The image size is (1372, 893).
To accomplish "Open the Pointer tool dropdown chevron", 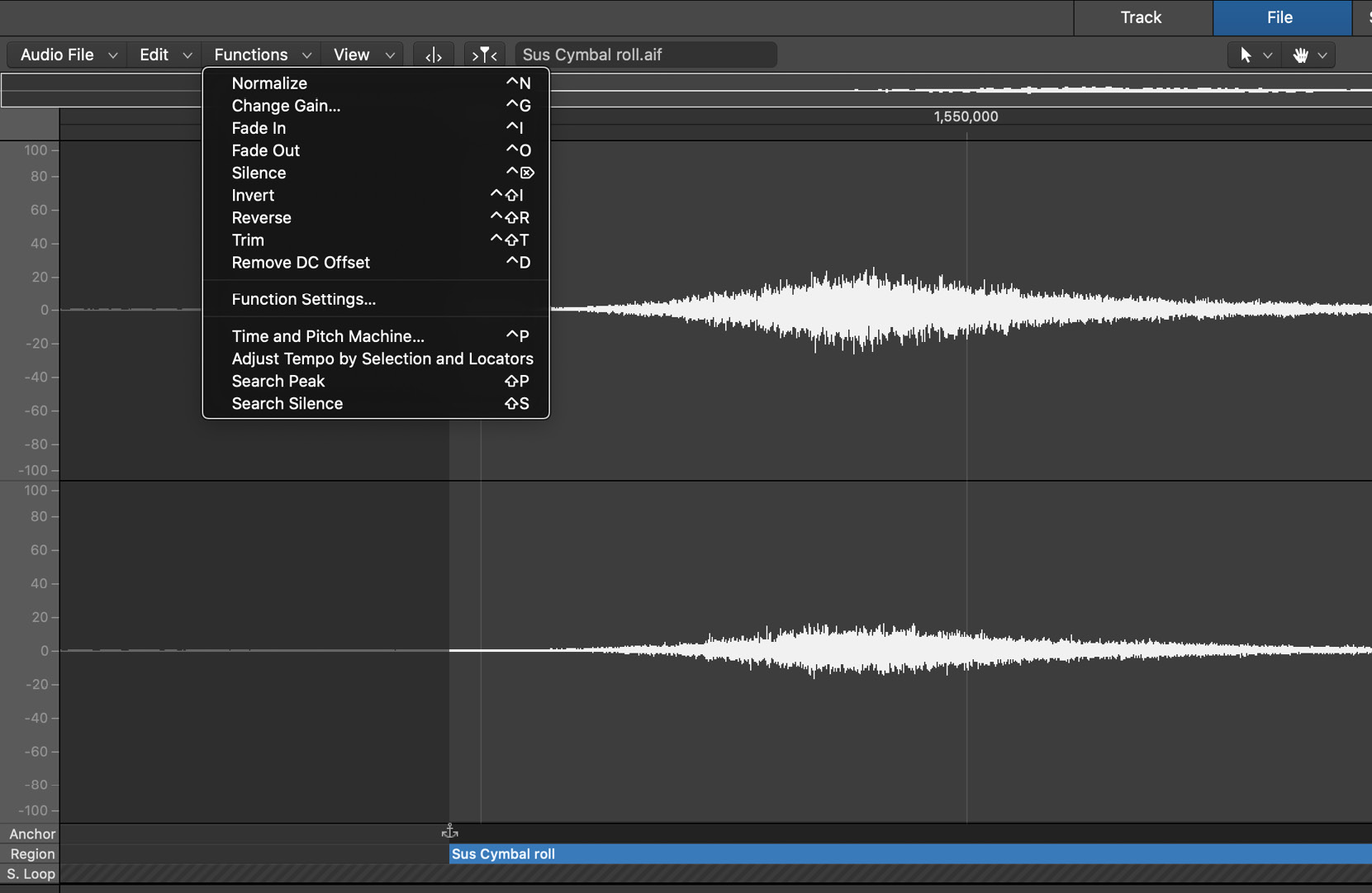I will [x=1267, y=55].
